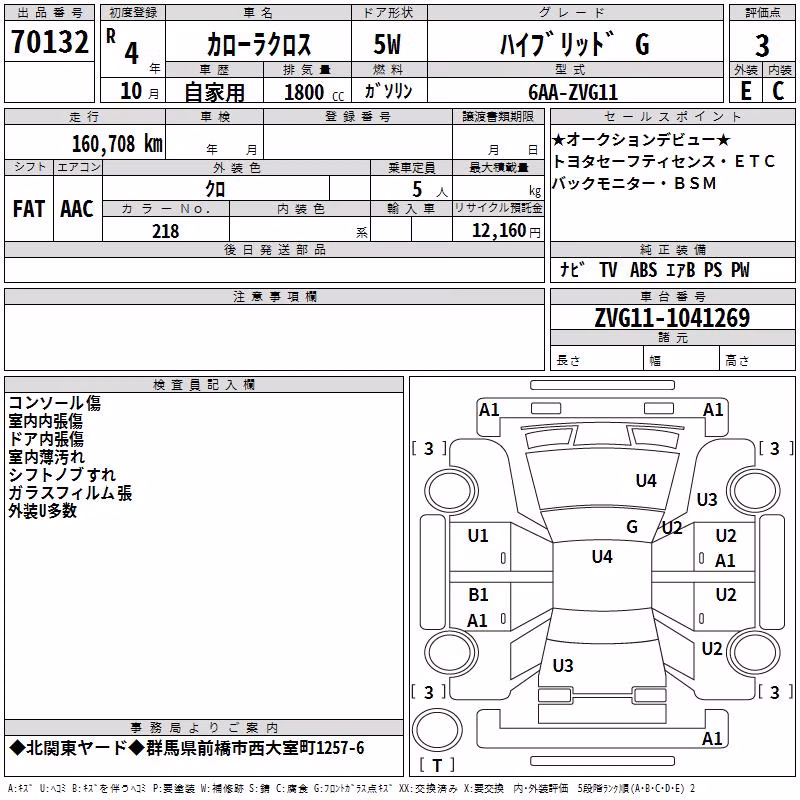Select the exterior color クロ
This screenshot has height=800, width=800.
point(215,189)
